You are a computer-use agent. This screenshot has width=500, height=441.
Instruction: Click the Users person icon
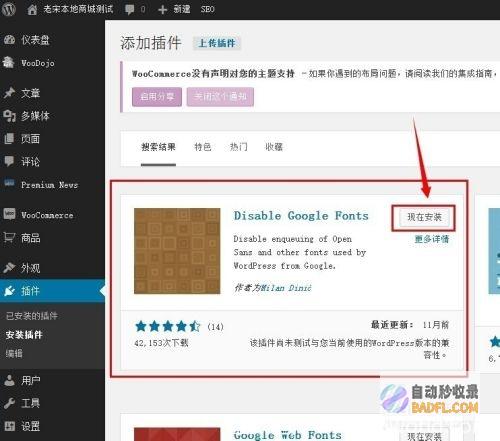[9, 380]
